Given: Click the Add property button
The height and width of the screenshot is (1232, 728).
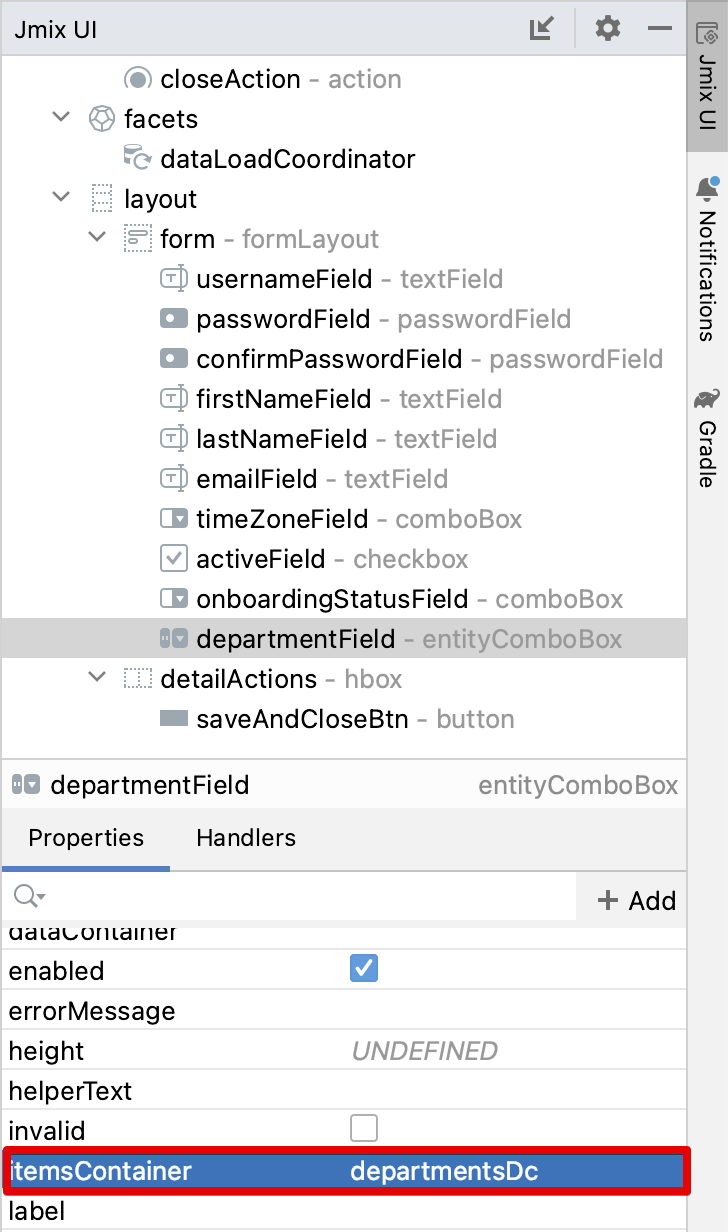Looking at the screenshot, I should pos(634,899).
